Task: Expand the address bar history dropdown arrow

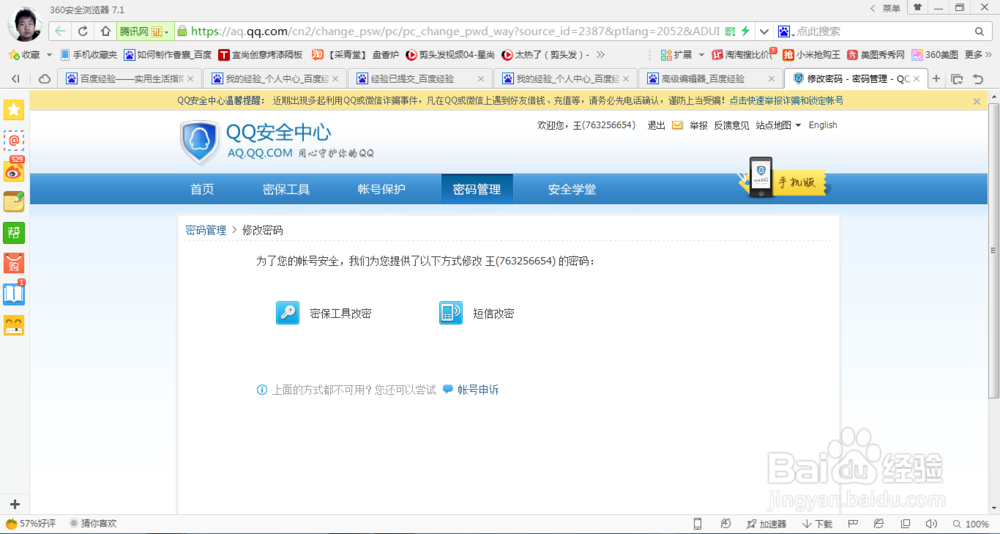Action: tap(764, 31)
